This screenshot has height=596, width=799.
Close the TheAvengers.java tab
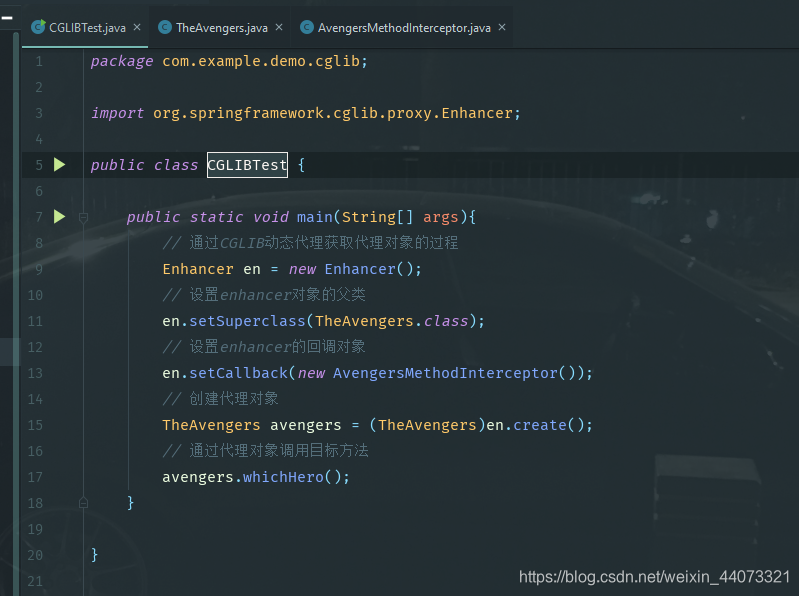click(279, 27)
